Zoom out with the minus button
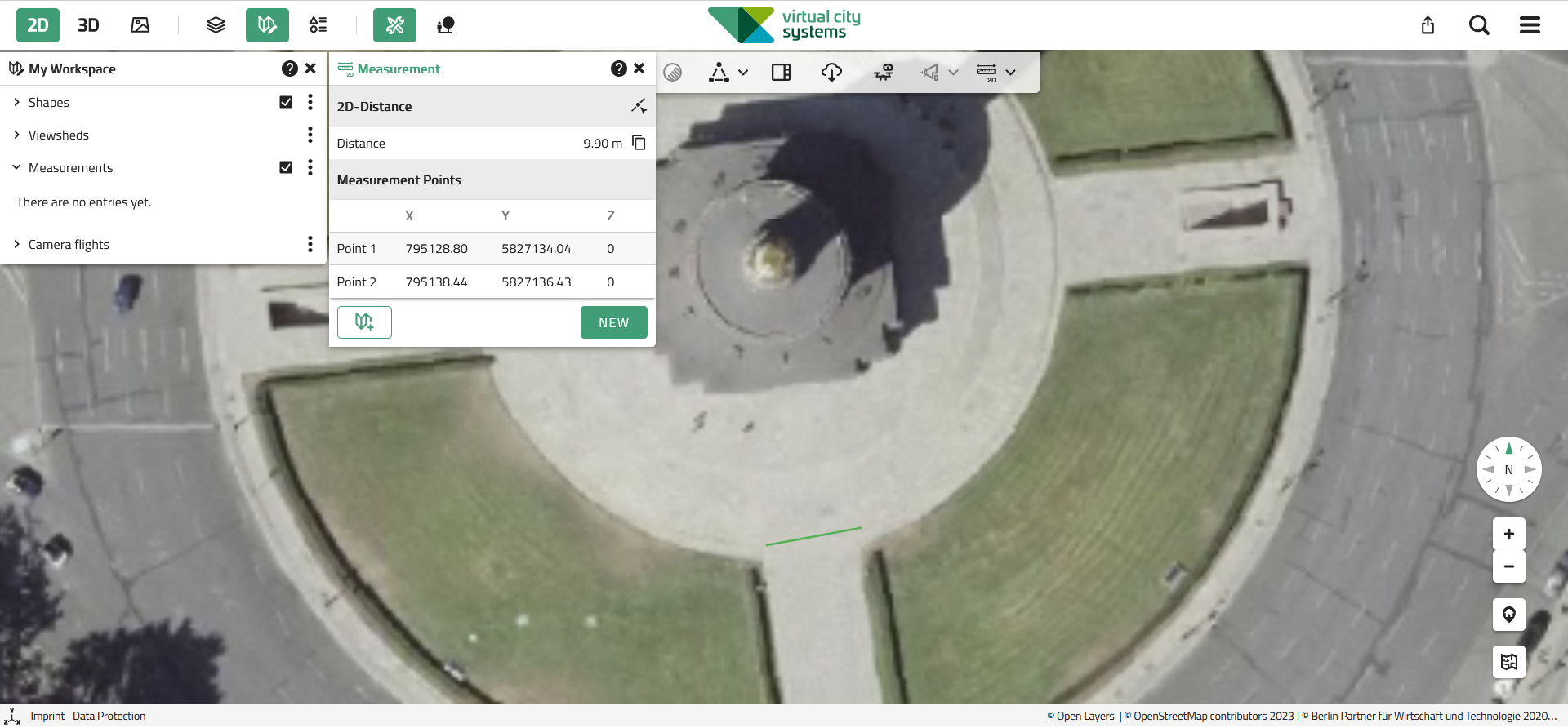This screenshot has width=1568, height=728. point(1509,566)
